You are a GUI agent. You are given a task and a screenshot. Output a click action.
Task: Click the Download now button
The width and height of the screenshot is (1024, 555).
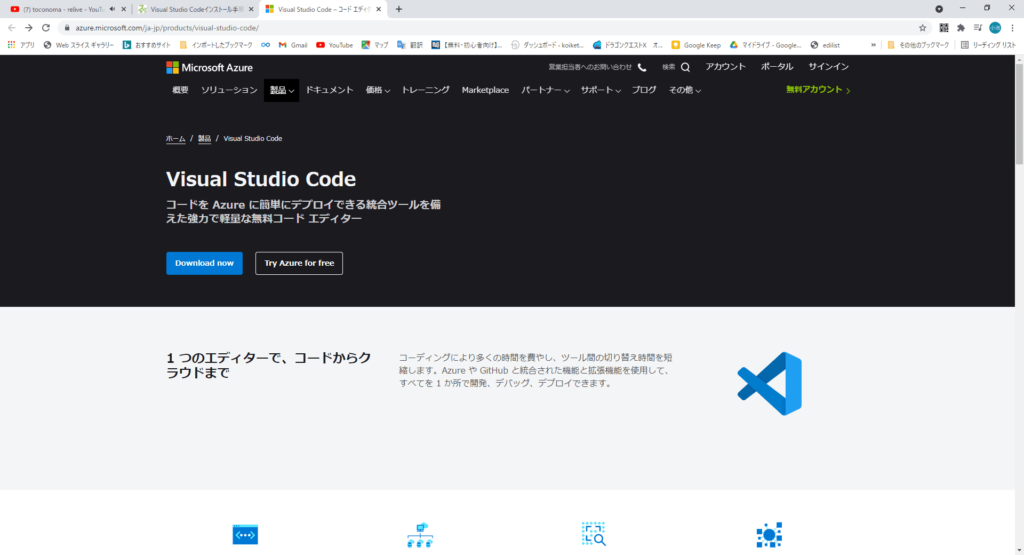(x=204, y=263)
